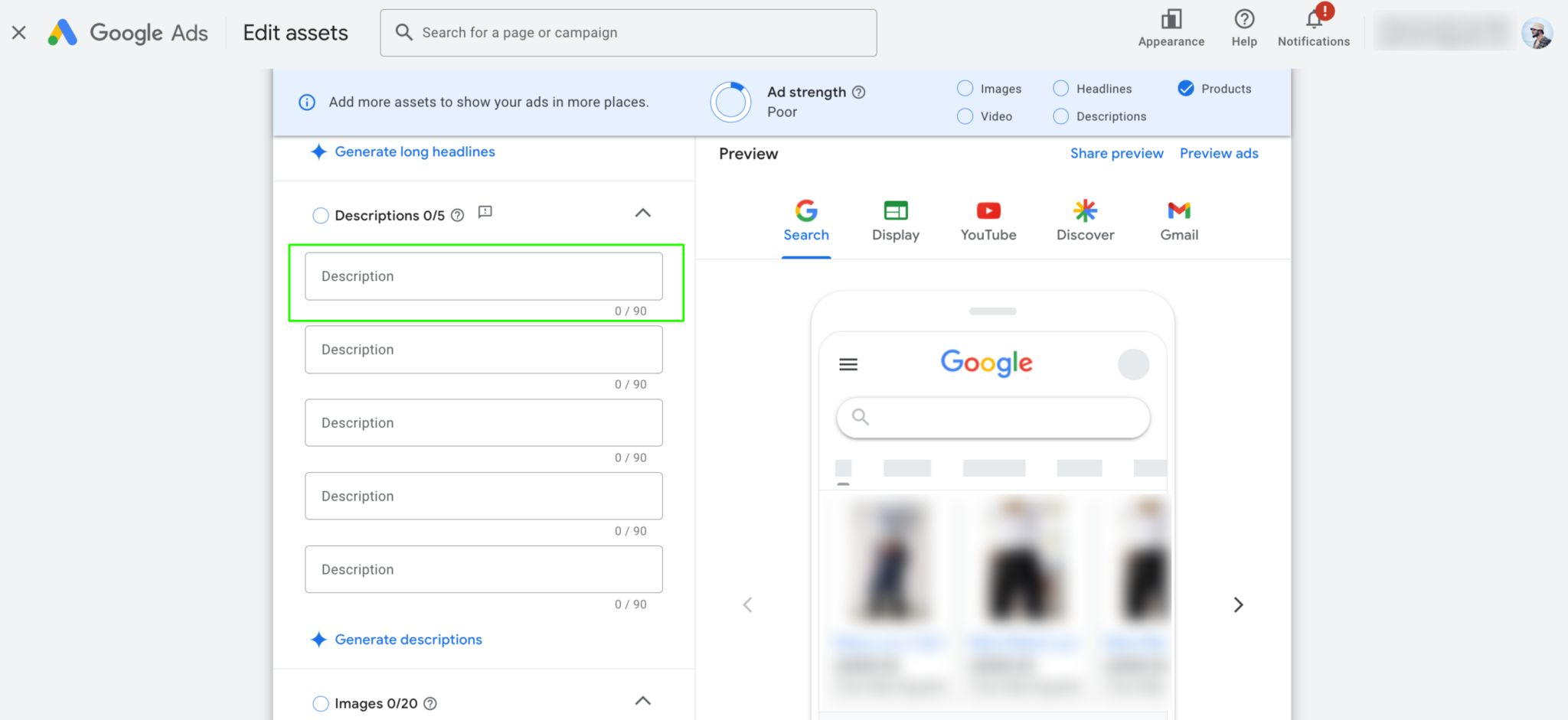Image resolution: width=1568 pixels, height=720 pixels.
Task: Click the Descriptions help question mark
Action: click(456, 215)
